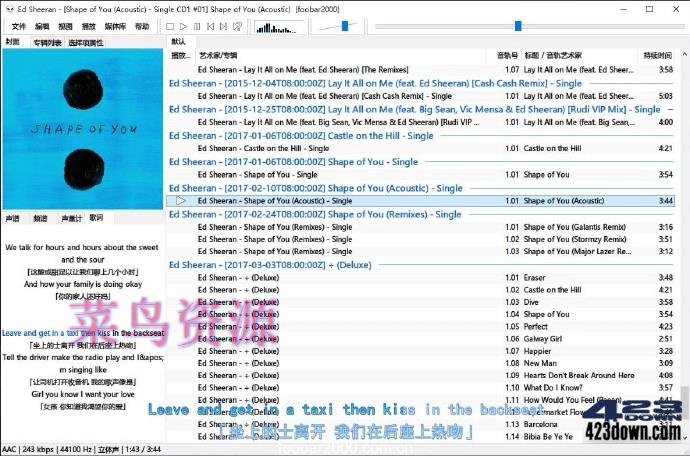Adjust the volume slider handle
The image size is (690, 456).
(x=345, y=26)
